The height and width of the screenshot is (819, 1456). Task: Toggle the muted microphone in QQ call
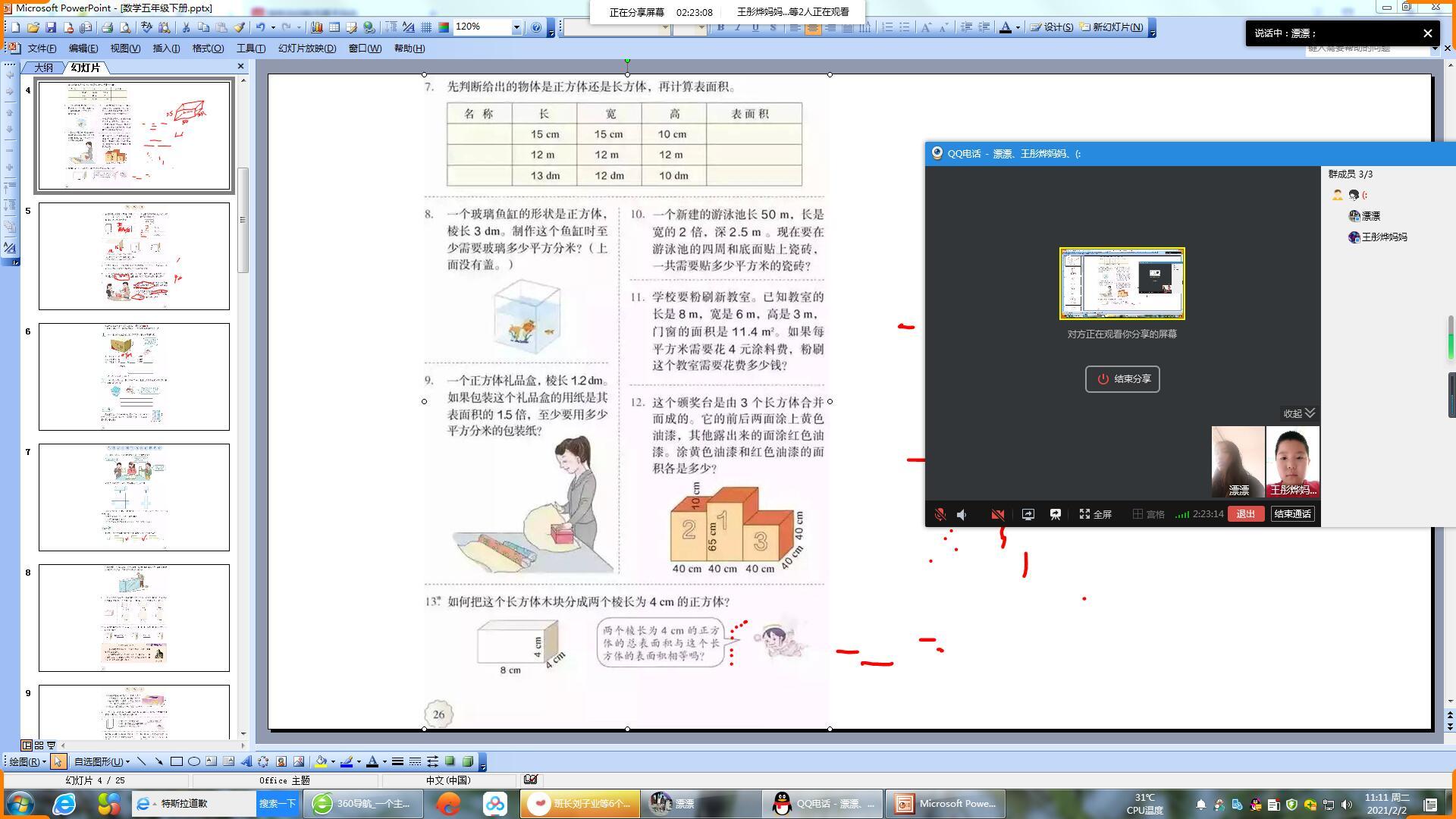point(940,514)
